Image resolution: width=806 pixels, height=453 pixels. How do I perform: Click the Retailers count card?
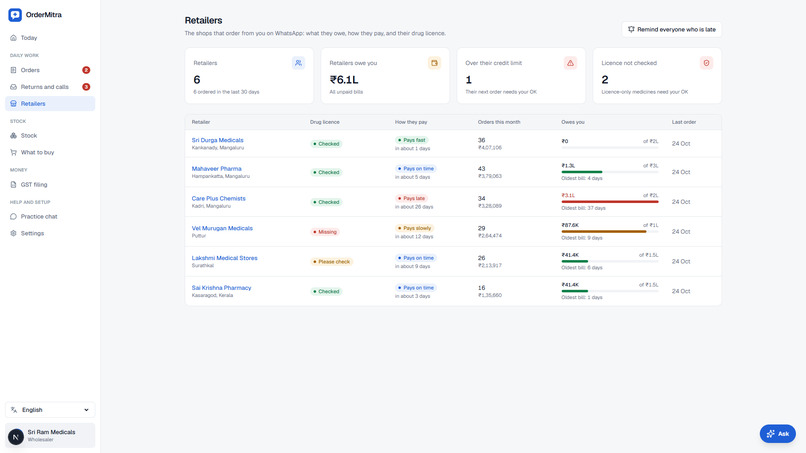(x=249, y=76)
